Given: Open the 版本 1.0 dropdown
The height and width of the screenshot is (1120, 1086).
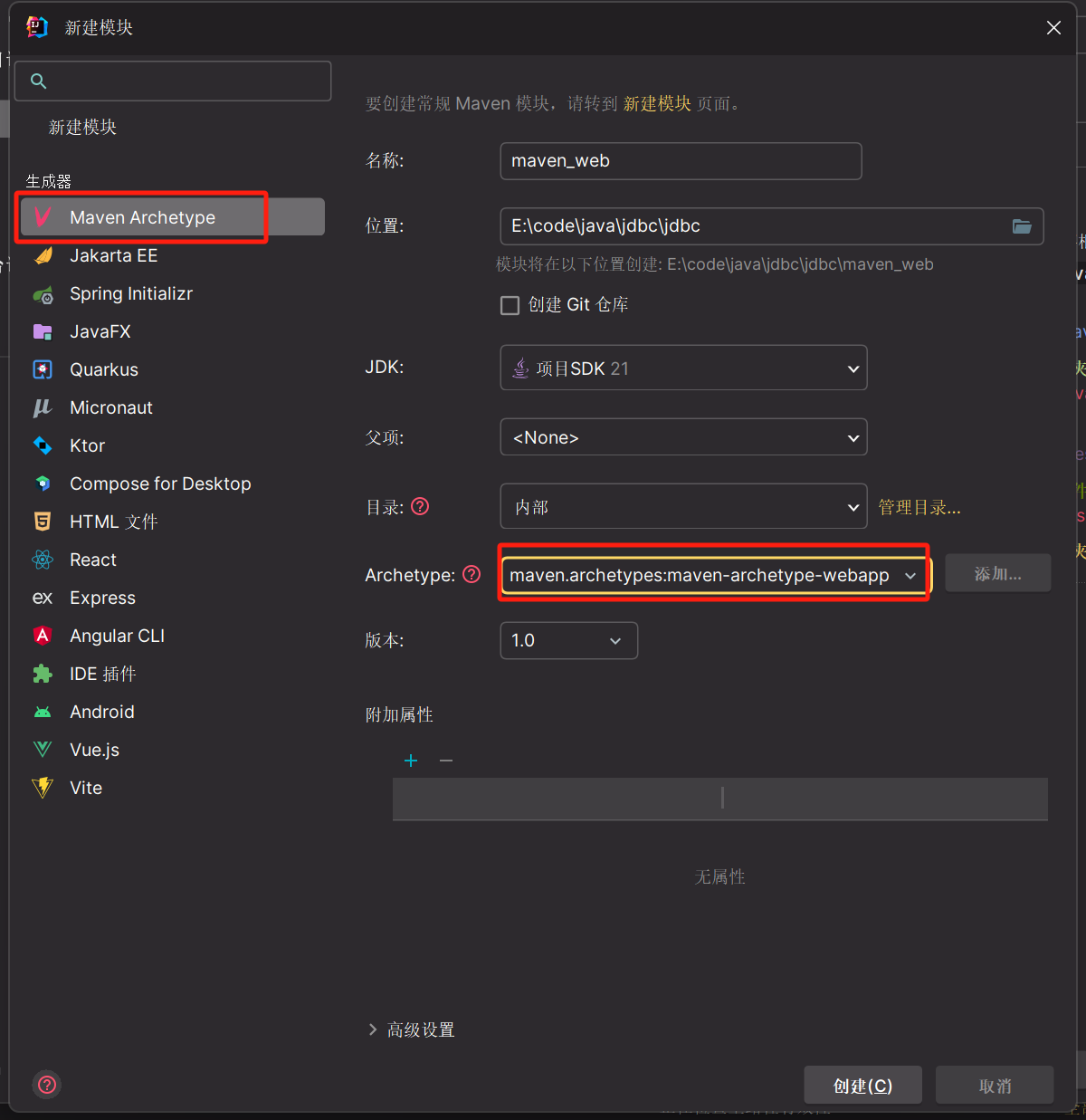Looking at the screenshot, I should pos(568,640).
